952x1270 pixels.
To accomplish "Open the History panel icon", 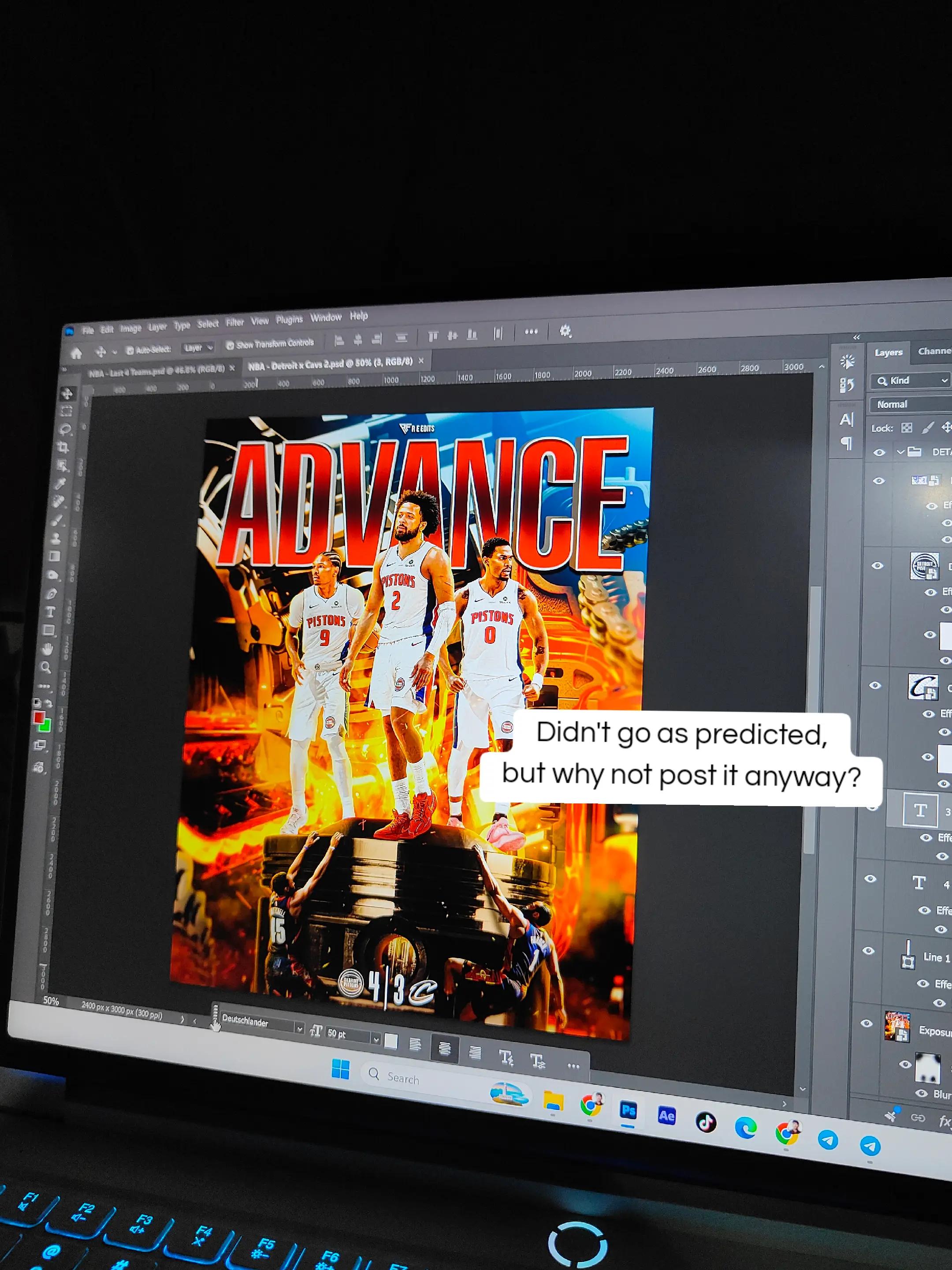I will 847,385.
